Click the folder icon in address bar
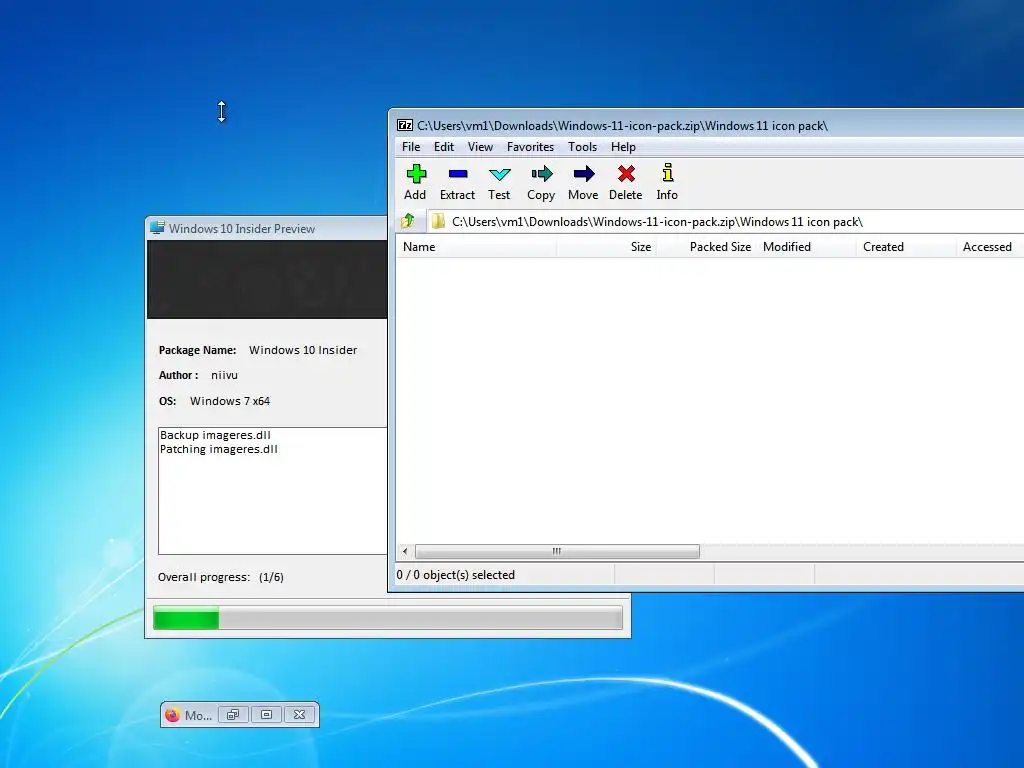The width and height of the screenshot is (1024, 768). [x=438, y=221]
